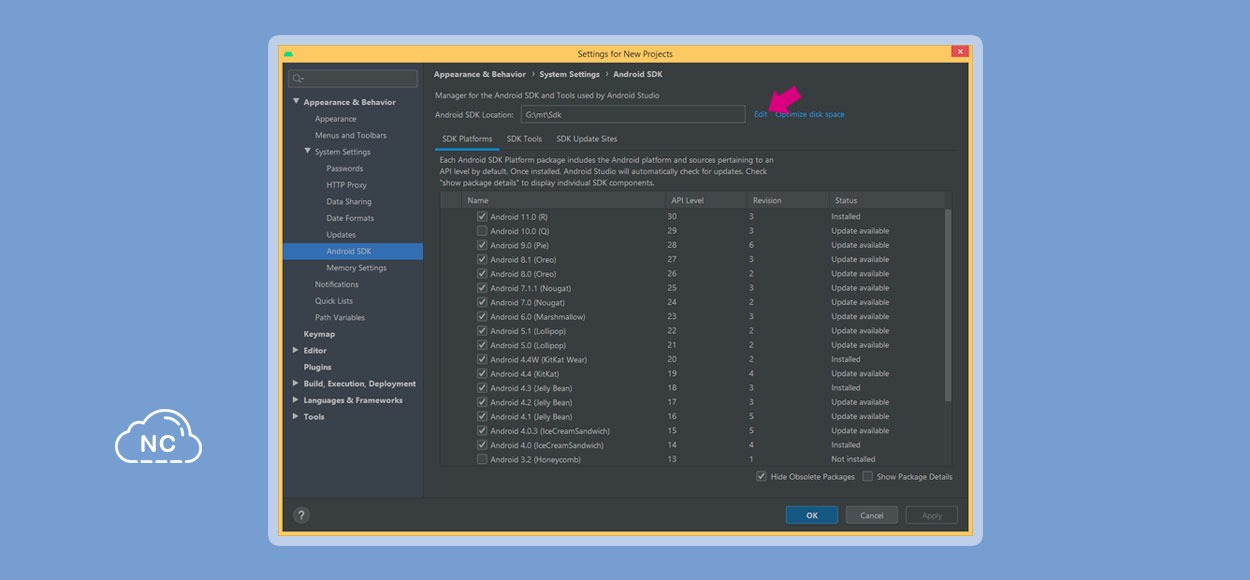Click "Not installed" status in Honeycomb row
The width and height of the screenshot is (1250, 580).
(853, 460)
